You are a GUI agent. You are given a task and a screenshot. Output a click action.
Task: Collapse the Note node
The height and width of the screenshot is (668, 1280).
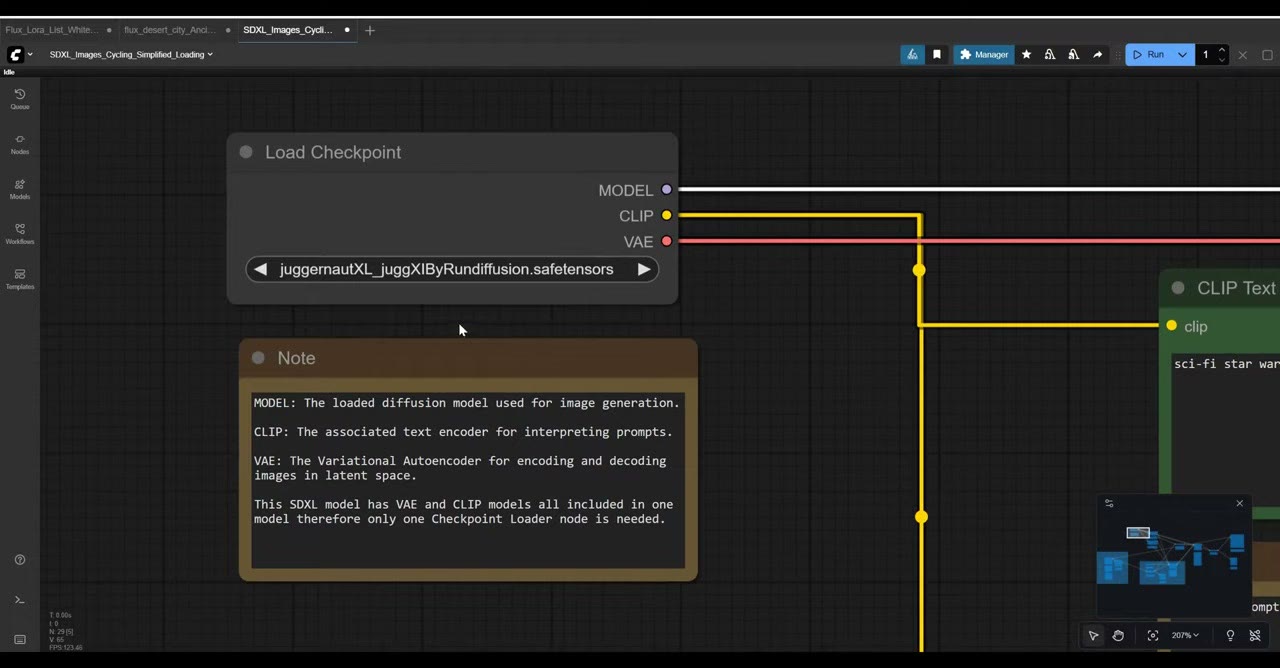pyautogui.click(x=258, y=358)
